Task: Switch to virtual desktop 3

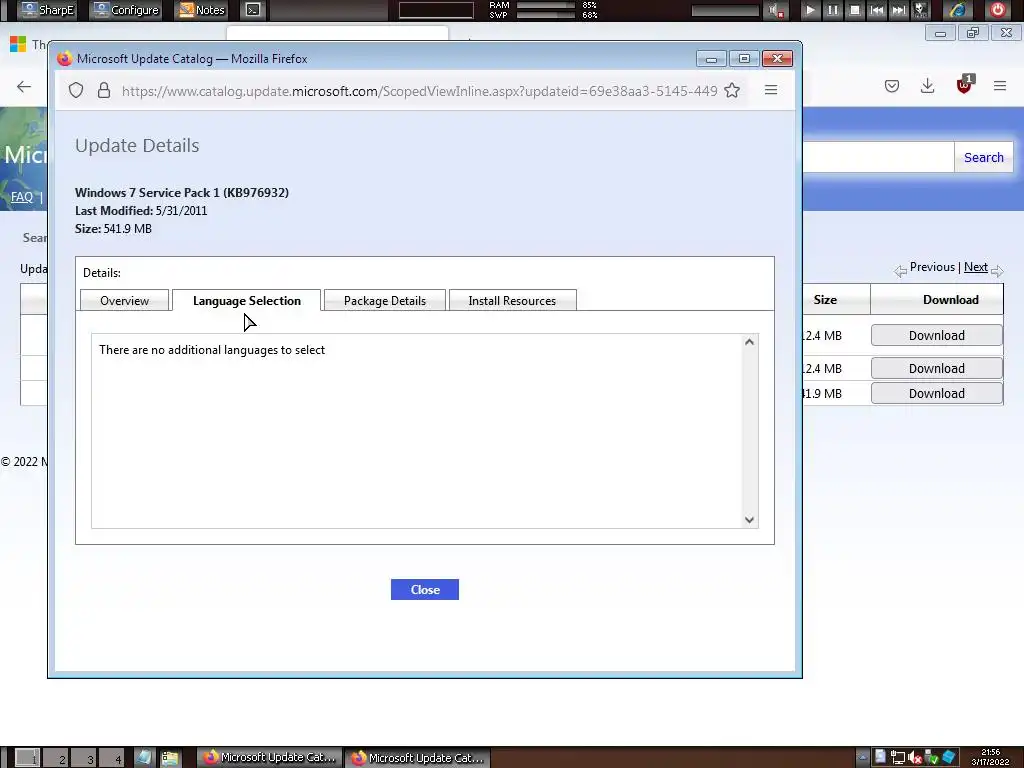Action: click(x=84, y=758)
